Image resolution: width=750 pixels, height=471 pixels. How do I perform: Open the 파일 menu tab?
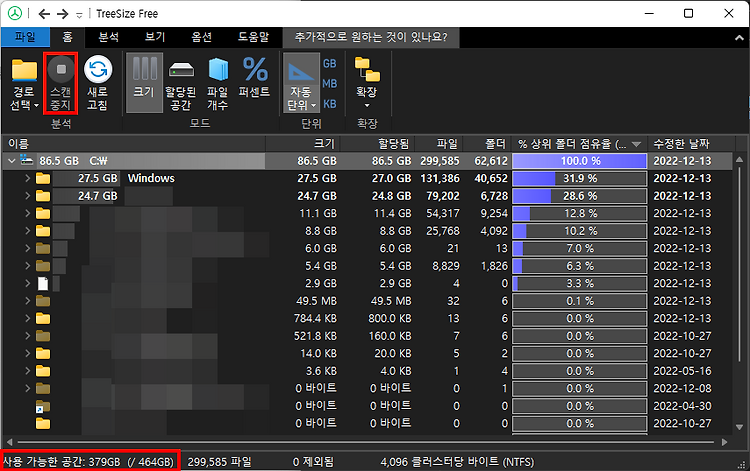tap(25, 37)
